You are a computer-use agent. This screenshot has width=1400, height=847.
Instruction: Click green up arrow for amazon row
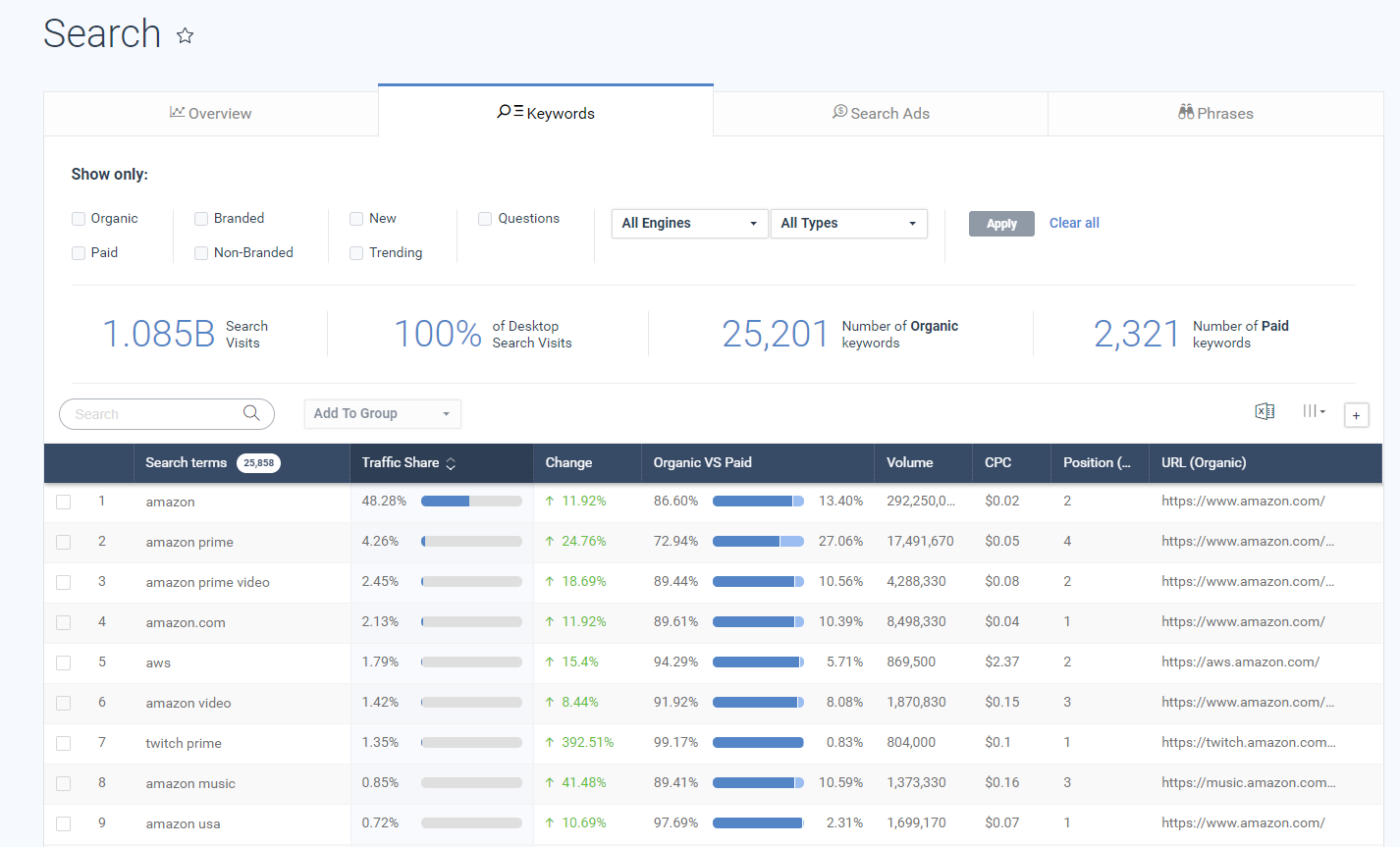[x=550, y=502]
